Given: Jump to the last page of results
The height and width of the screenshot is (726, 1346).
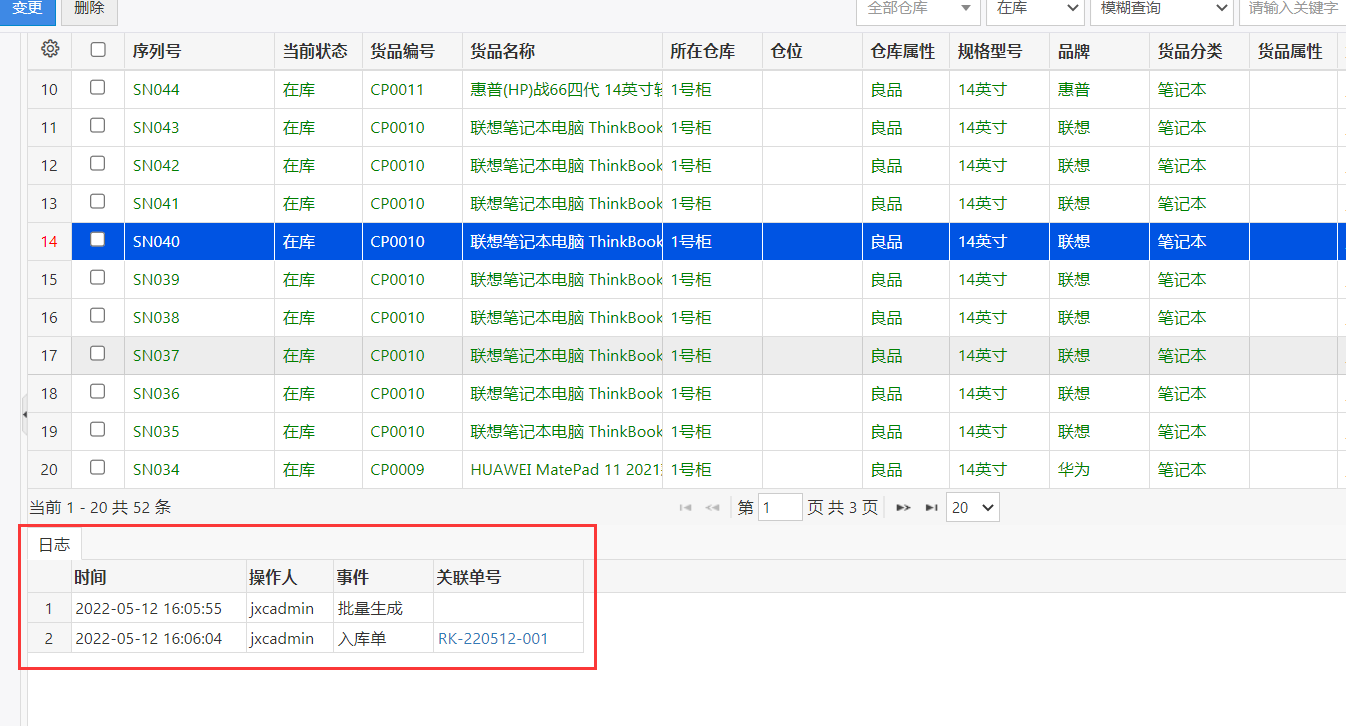Looking at the screenshot, I should click(931, 508).
